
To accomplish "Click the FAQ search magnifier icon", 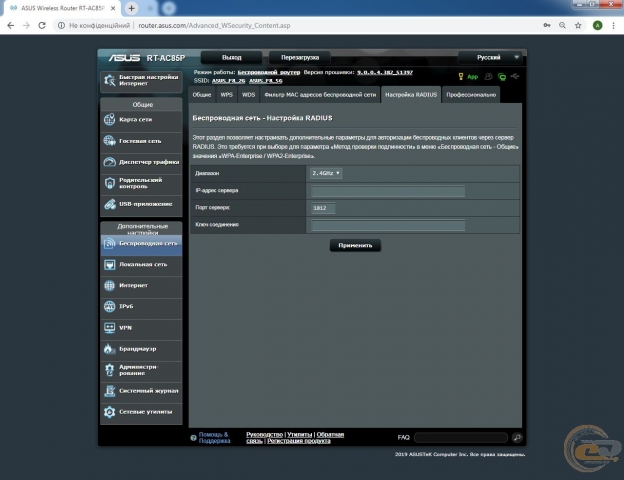I will (517, 438).
